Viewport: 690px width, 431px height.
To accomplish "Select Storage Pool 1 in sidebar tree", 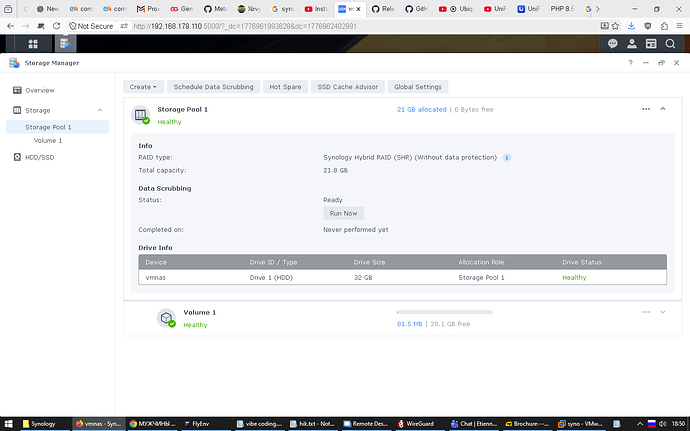I will point(57,127).
